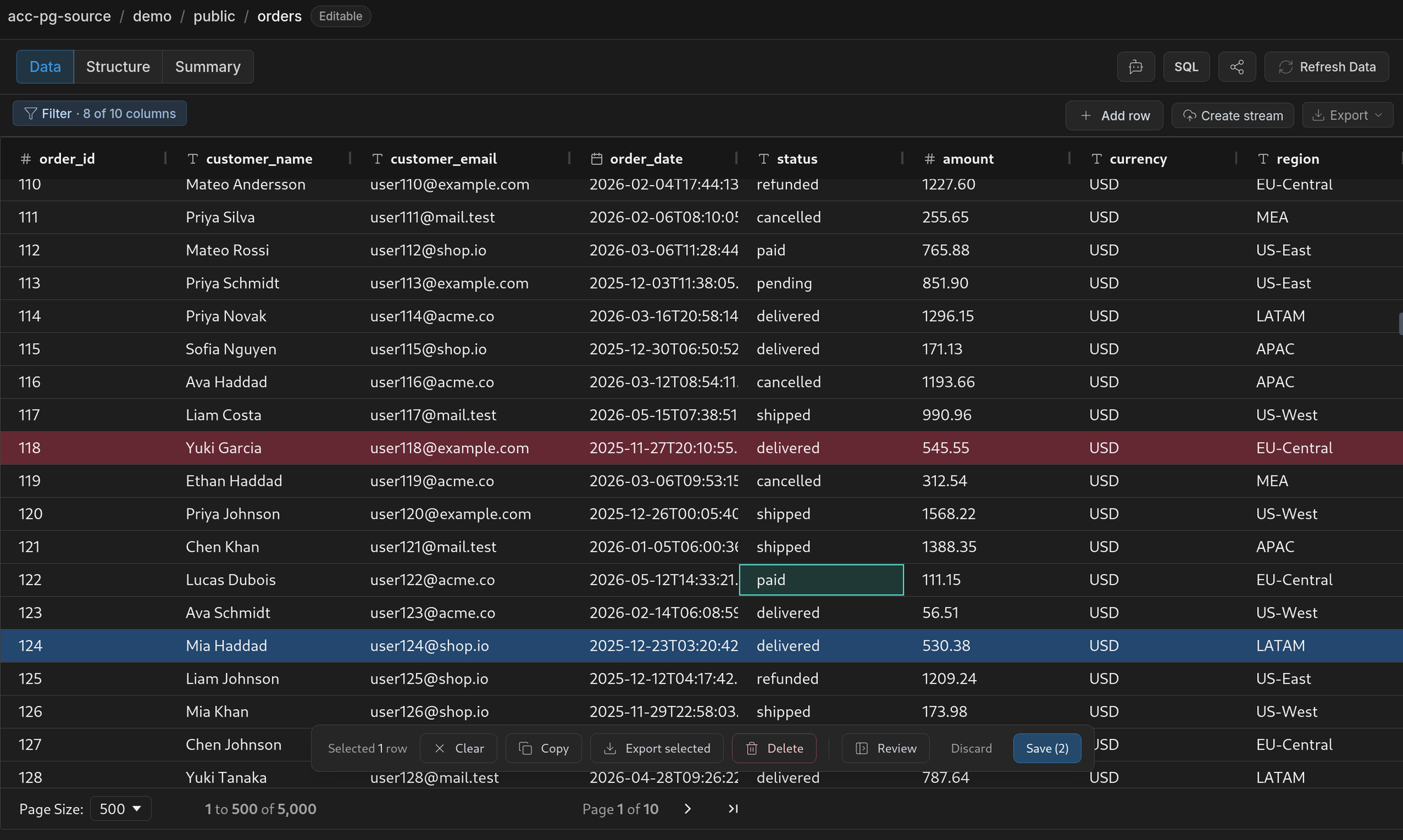Click the LATAM region cell in row 114

coord(1280,316)
